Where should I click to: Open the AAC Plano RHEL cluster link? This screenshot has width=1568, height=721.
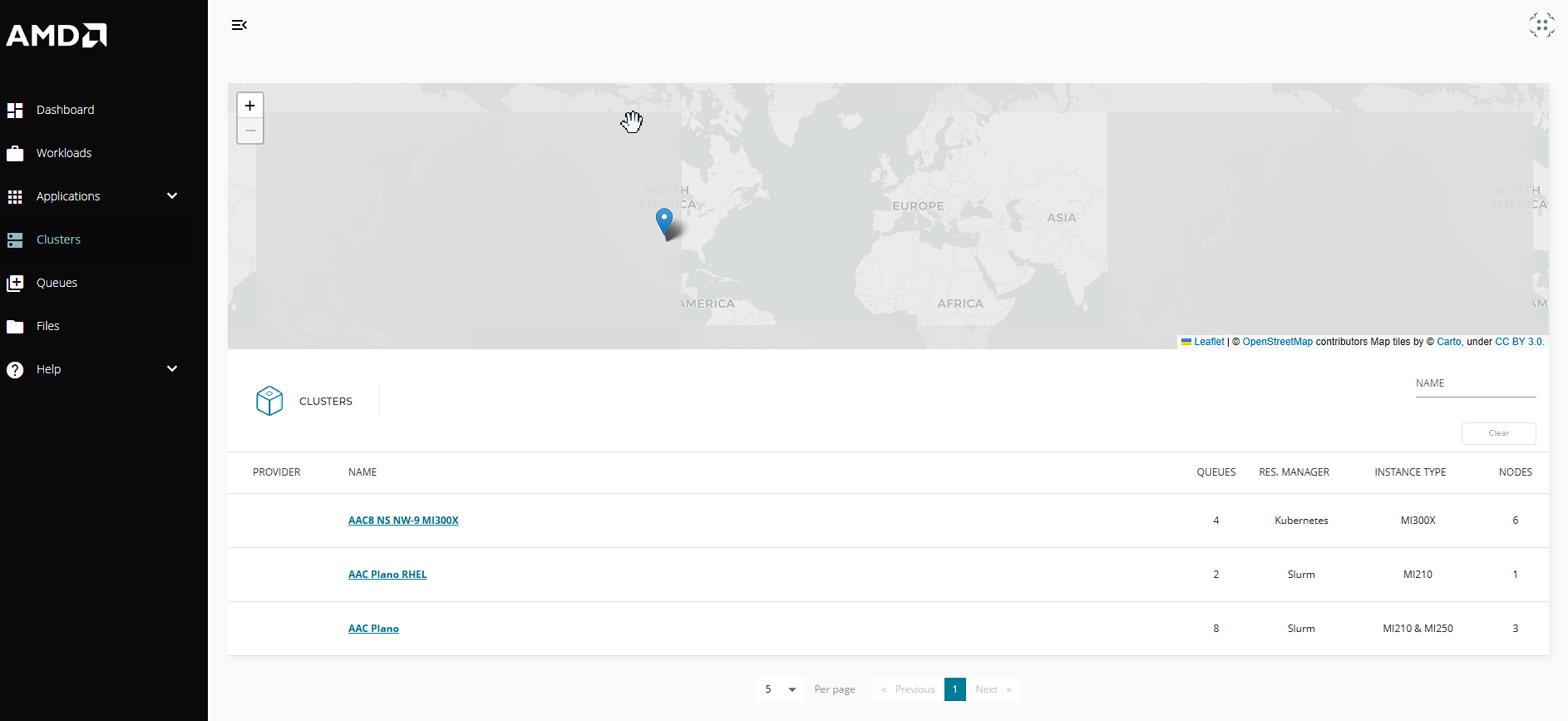pyautogui.click(x=387, y=575)
